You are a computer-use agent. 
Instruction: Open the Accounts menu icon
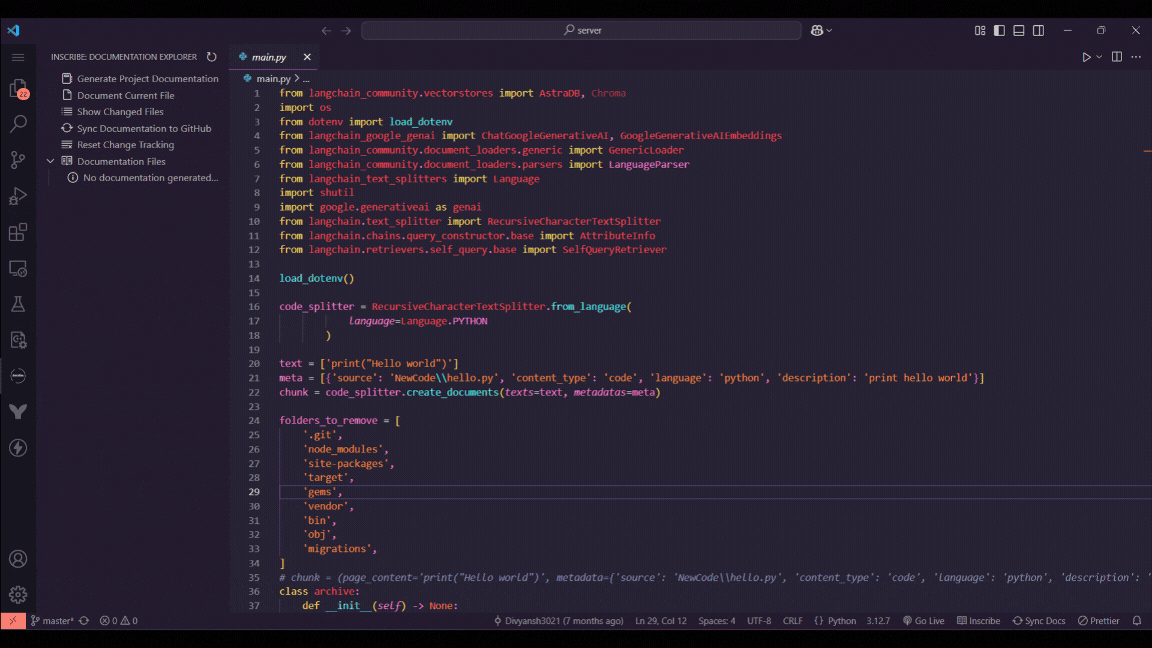coord(18,559)
